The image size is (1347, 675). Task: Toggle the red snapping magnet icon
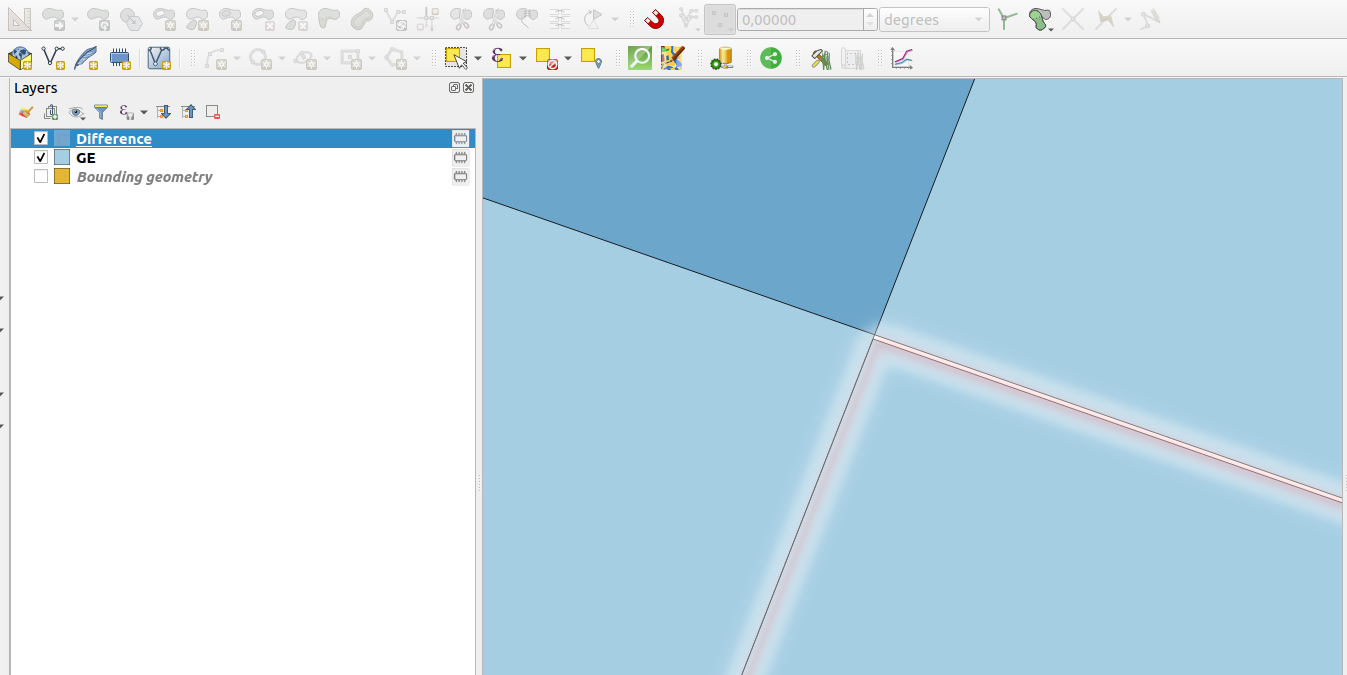pyautogui.click(x=654, y=18)
